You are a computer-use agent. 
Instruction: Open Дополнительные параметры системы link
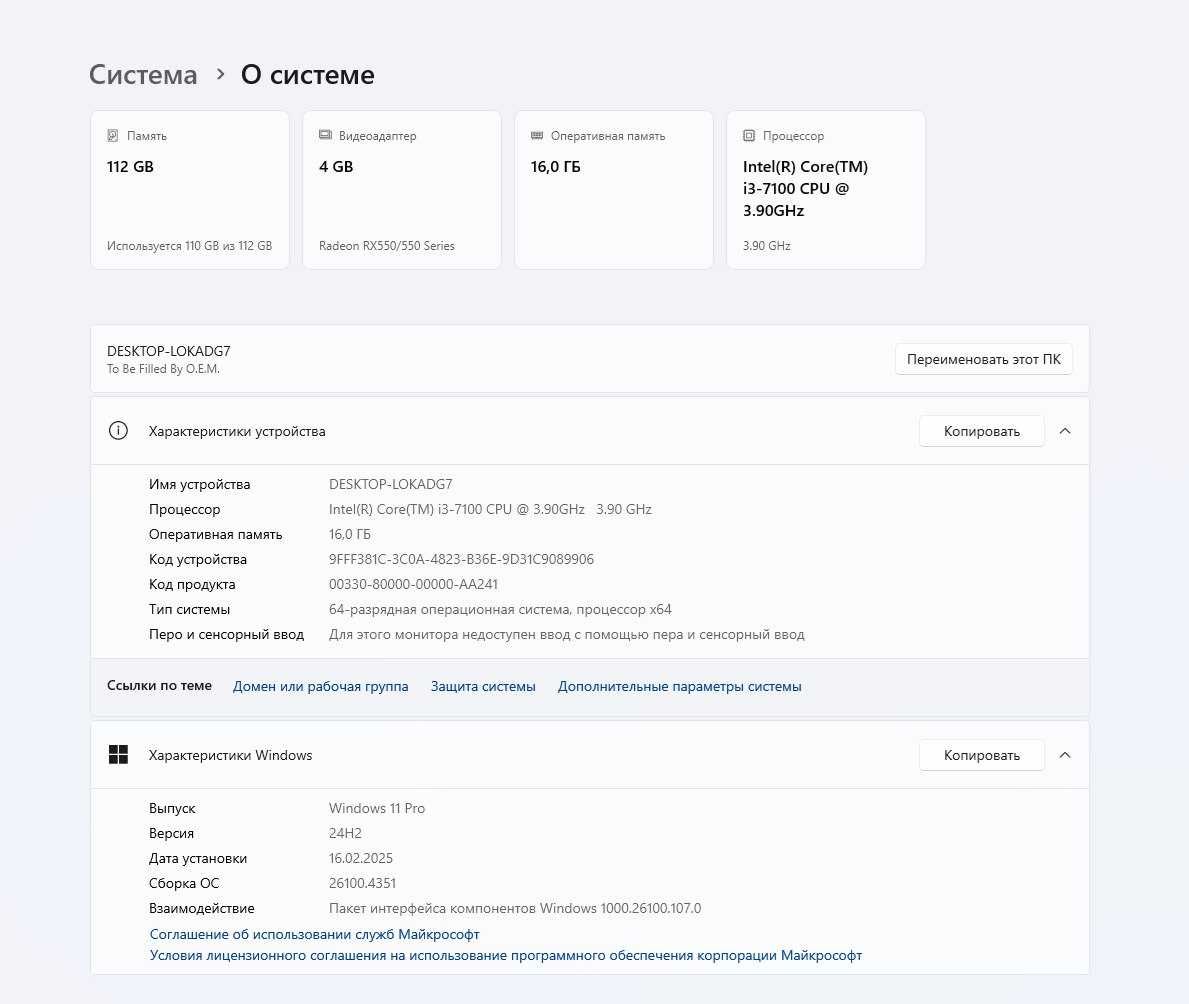click(679, 686)
